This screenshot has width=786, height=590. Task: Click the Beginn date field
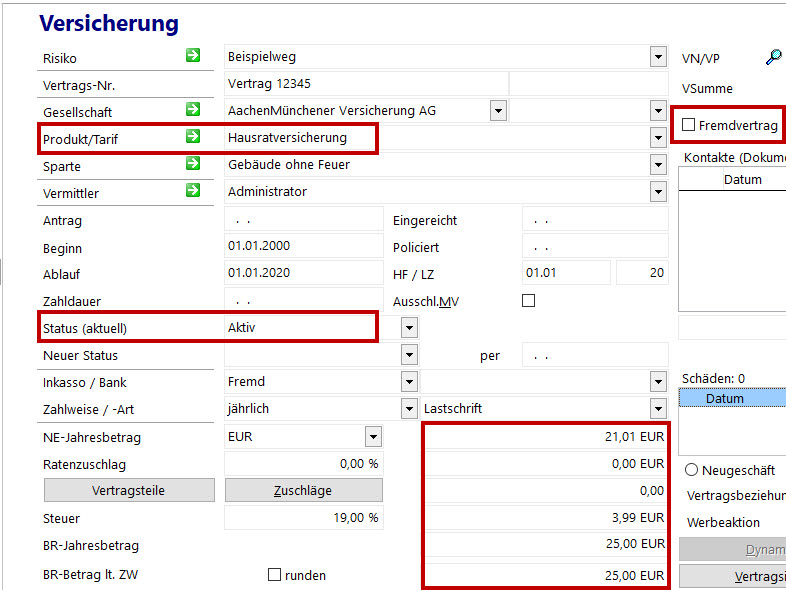304,246
